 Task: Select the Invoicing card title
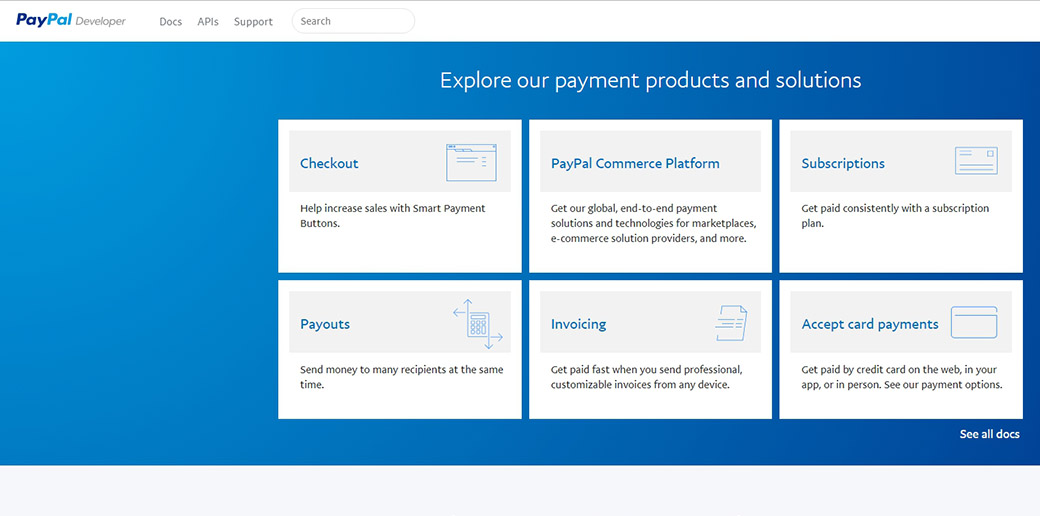point(578,324)
